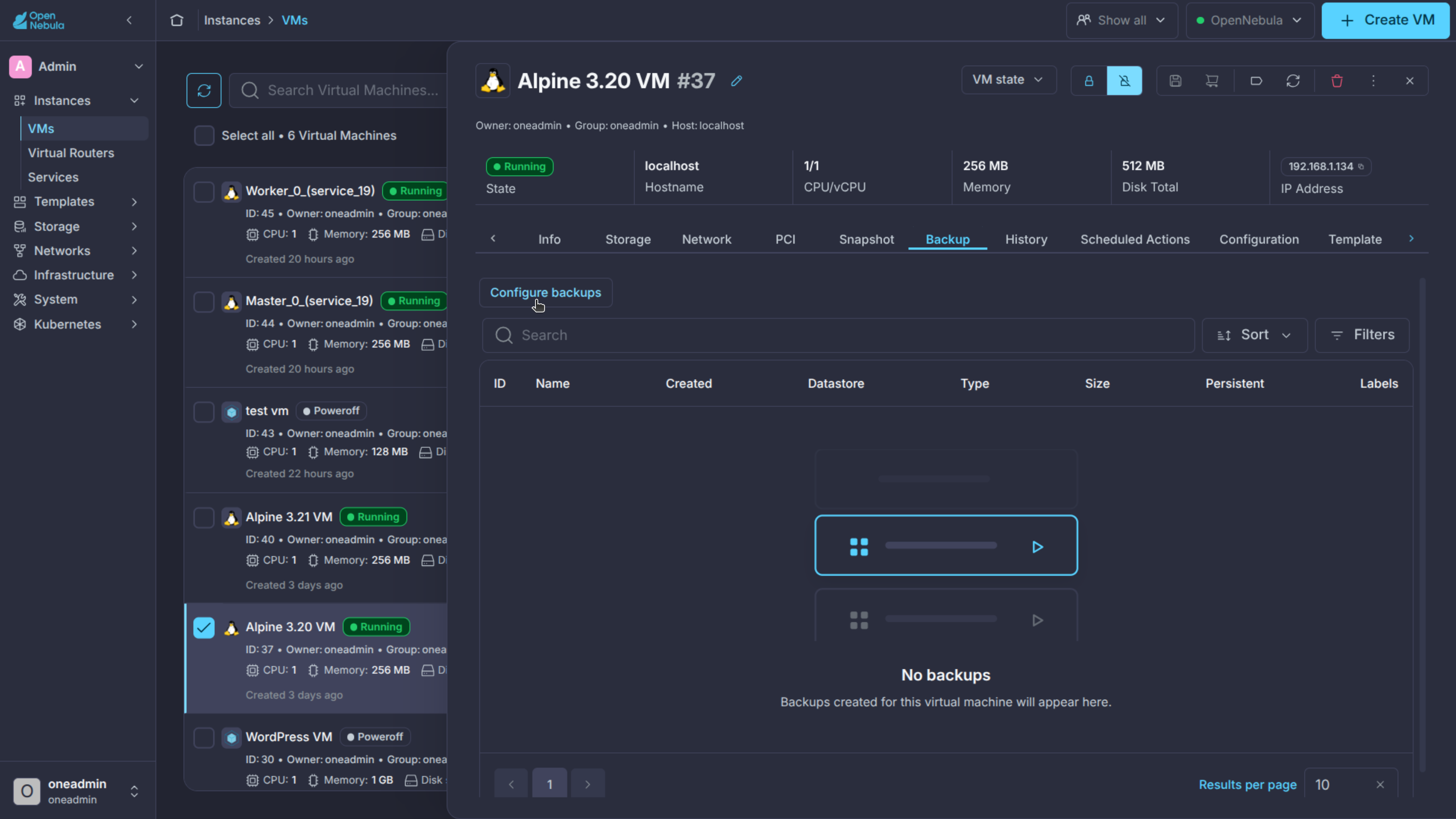
Task: Refresh the virtual machines list
Action: pyautogui.click(x=204, y=90)
